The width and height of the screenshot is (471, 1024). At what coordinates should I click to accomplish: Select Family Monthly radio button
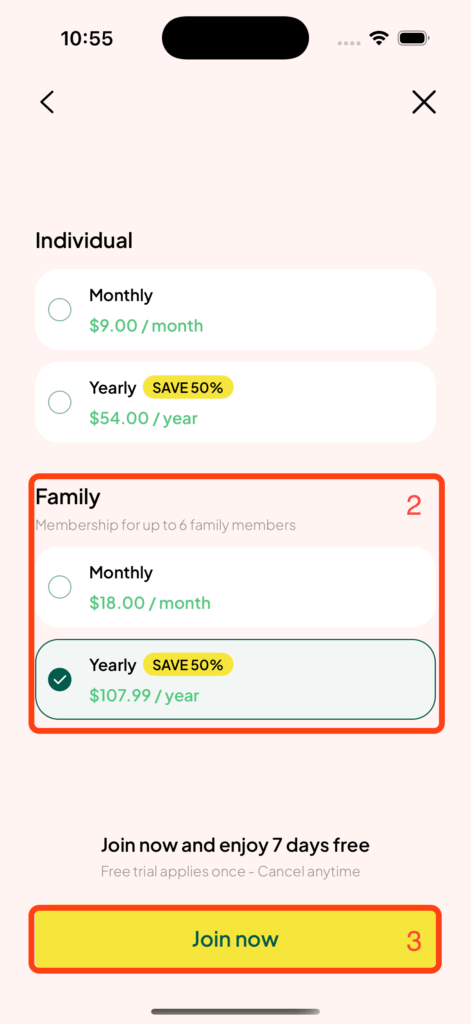click(60, 587)
